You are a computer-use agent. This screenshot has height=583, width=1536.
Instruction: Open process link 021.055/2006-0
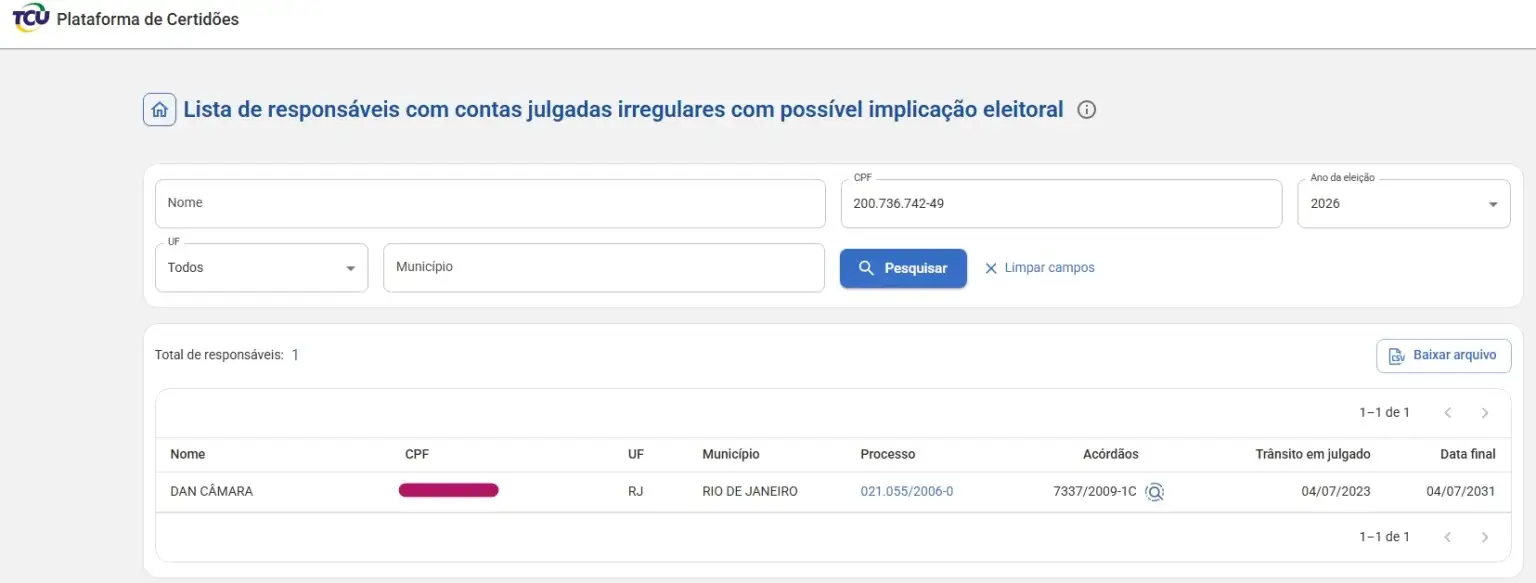point(907,492)
